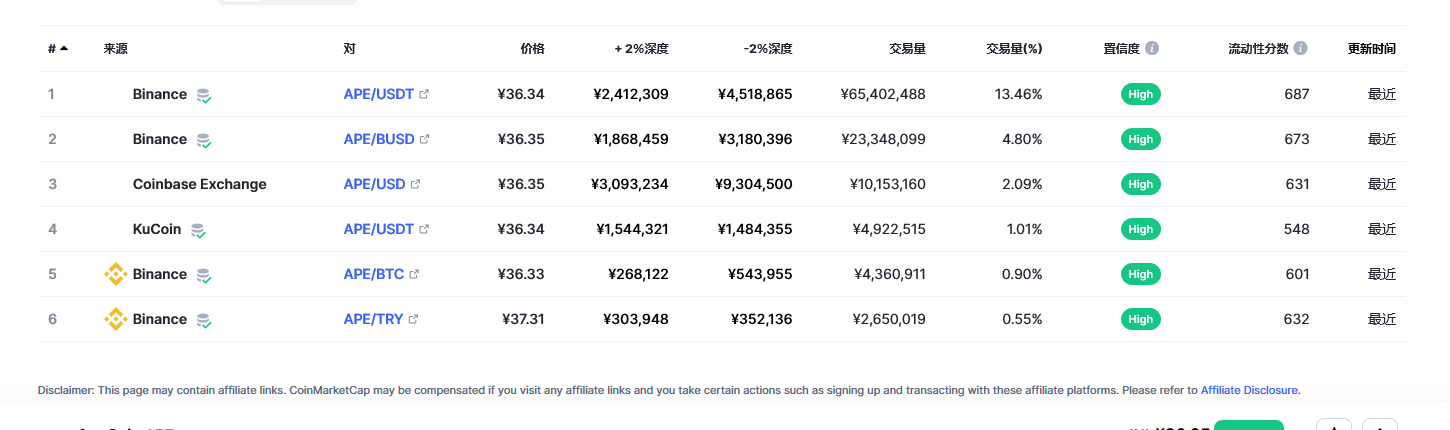Open external link icon beside APE/USDT Binance pair
Viewport: 1450px width, 430px height.
424,94
